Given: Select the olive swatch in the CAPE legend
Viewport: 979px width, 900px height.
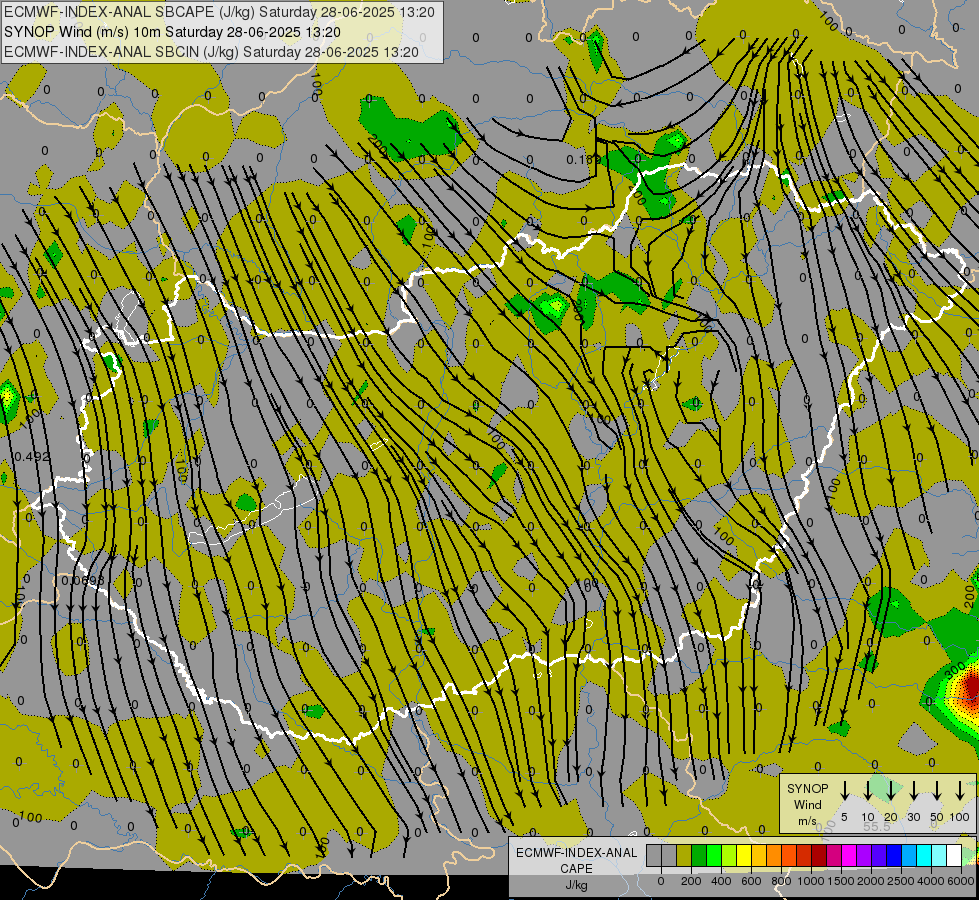Looking at the screenshot, I should (x=684, y=856).
